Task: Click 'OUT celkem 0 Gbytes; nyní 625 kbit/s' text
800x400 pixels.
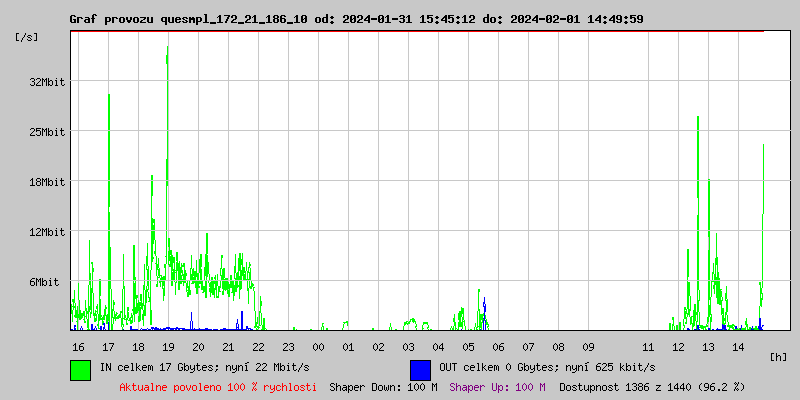Action: (547, 367)
